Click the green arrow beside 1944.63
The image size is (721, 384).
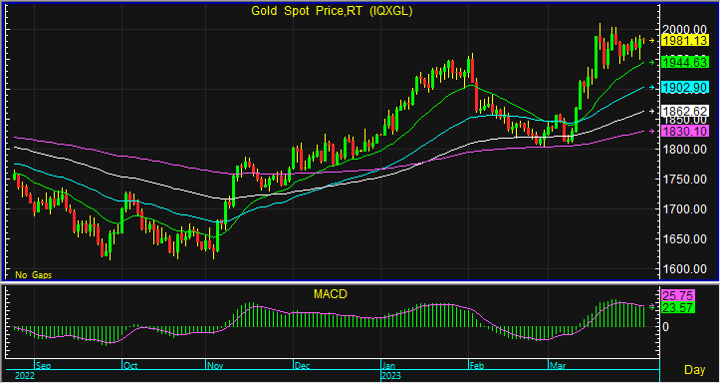pos(652,63)
